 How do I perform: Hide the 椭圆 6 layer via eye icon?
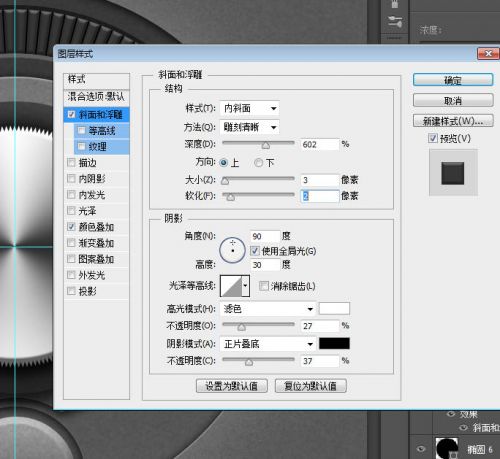(x=421, y=449)
